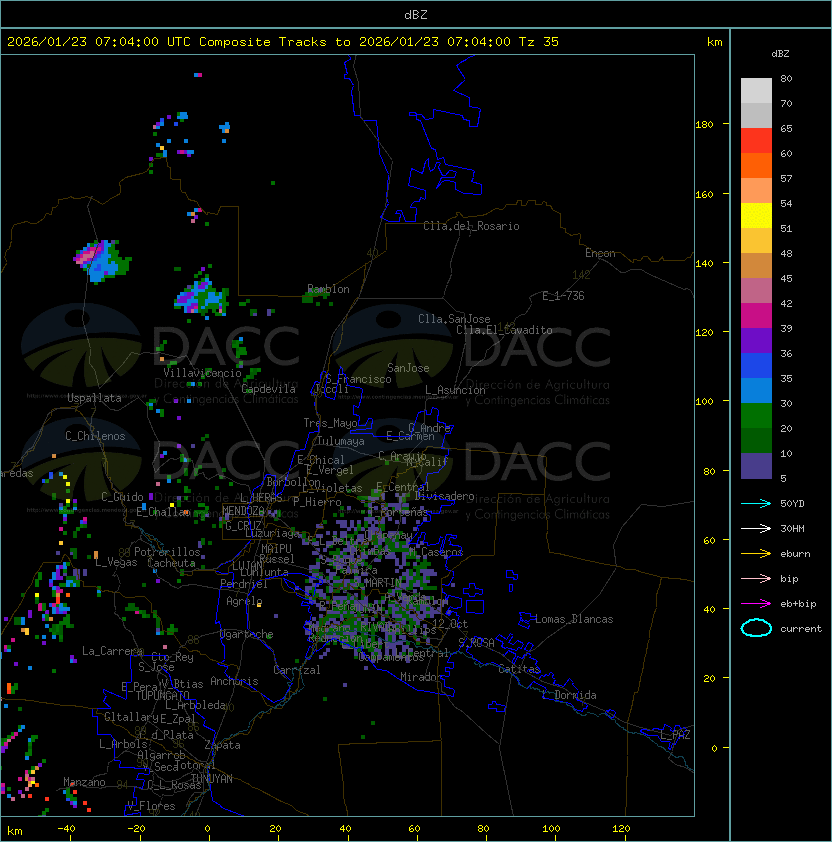This screenshot has height=842, width=832.
Task: Click the dBZ heading above the color scale
Action: pos(780,54)
